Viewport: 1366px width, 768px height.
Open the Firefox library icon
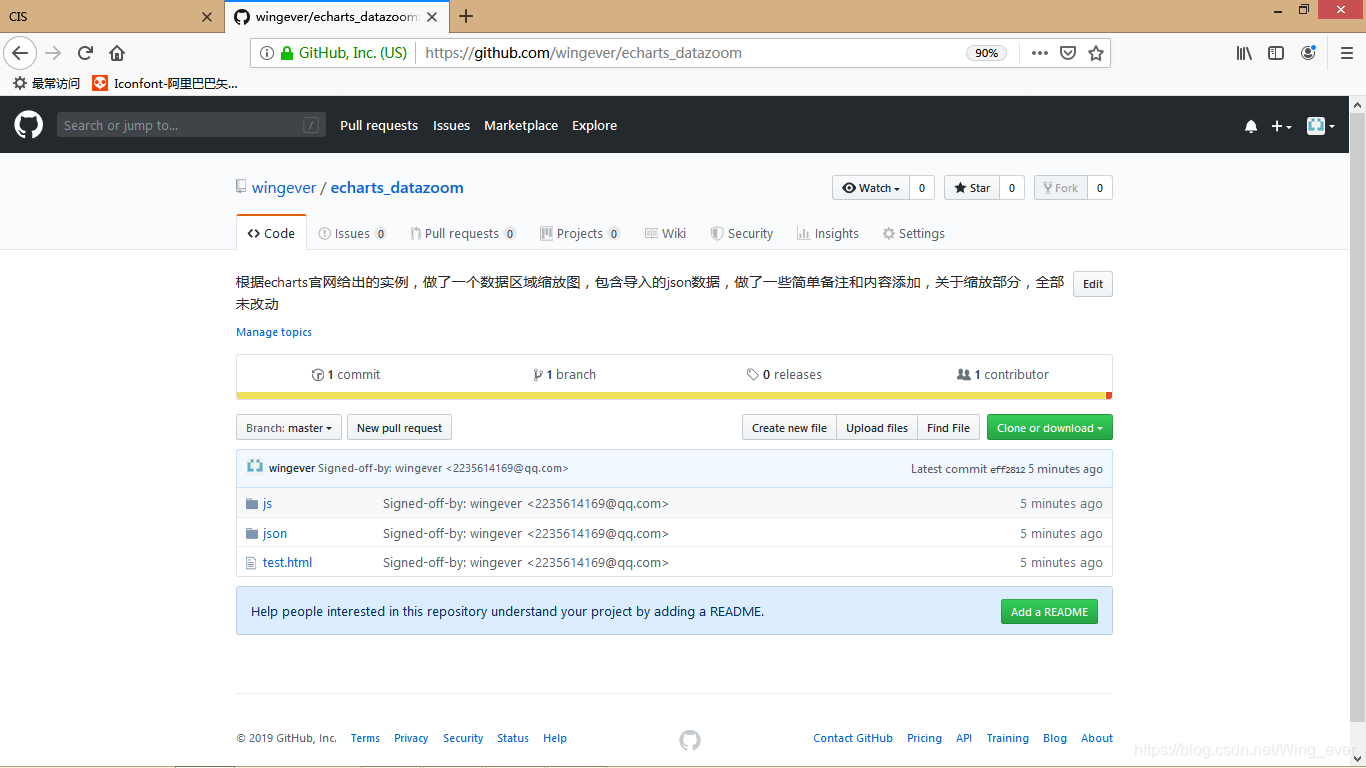(1244, 53)
